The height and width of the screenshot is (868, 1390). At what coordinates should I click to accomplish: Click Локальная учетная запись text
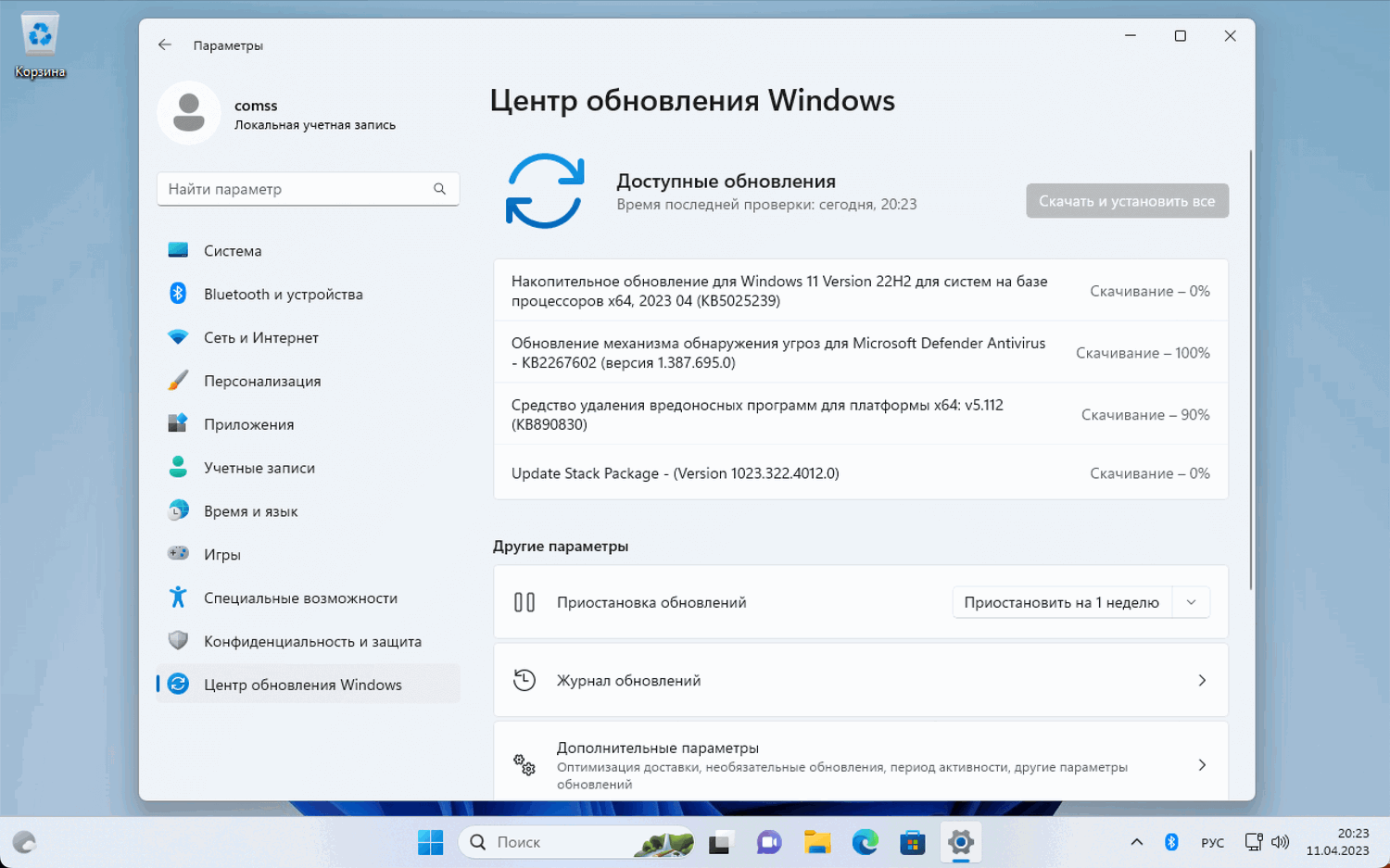click(x=315, y=125)
